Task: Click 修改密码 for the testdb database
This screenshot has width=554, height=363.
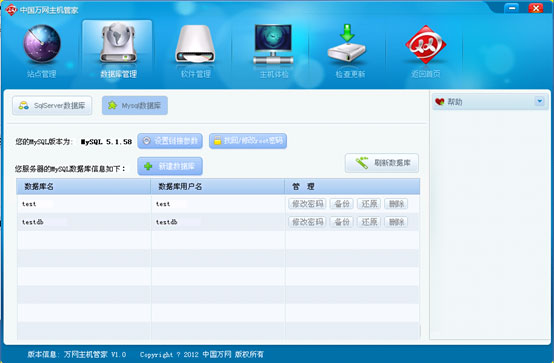Action: click(x=307, y=222)
